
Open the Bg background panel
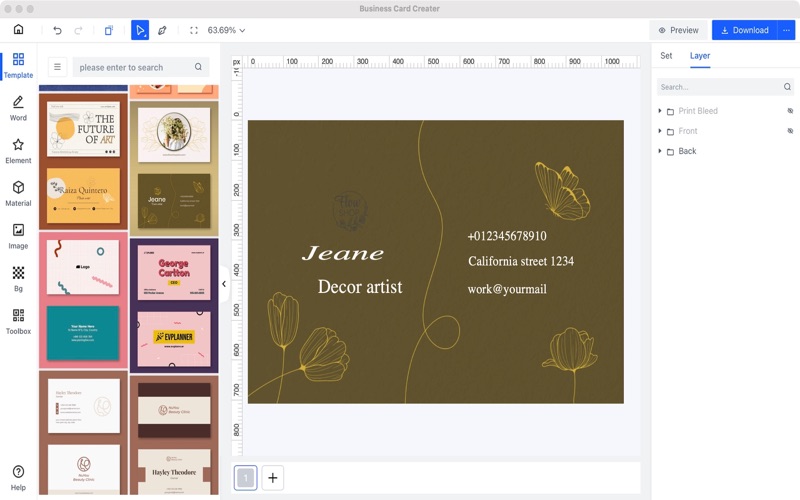click(x=18, y=278)
